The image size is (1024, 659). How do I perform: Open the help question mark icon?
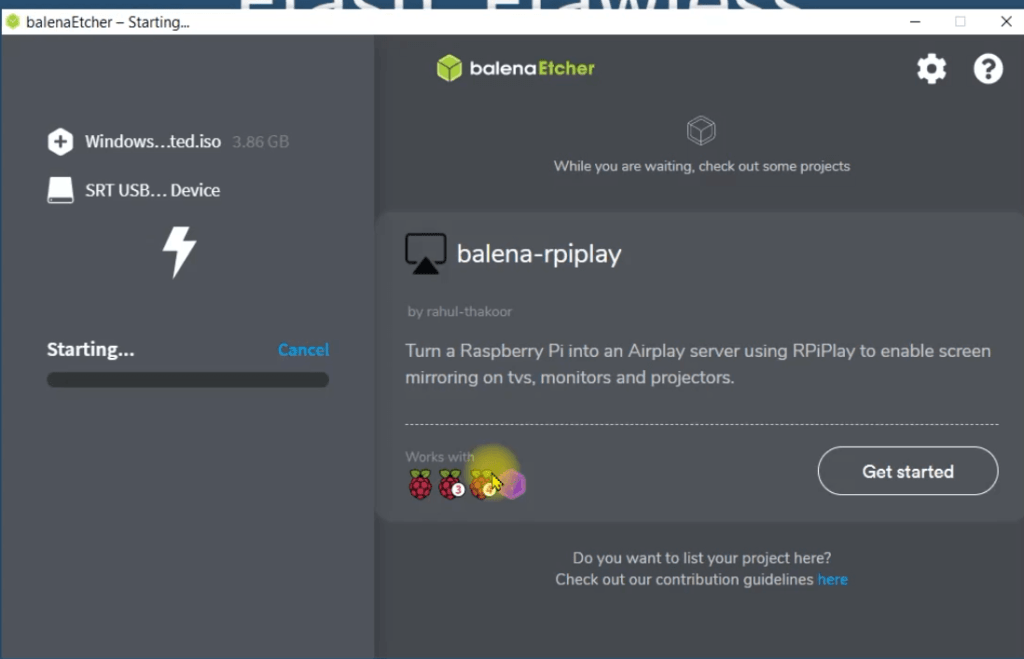[x=988, y=69]
